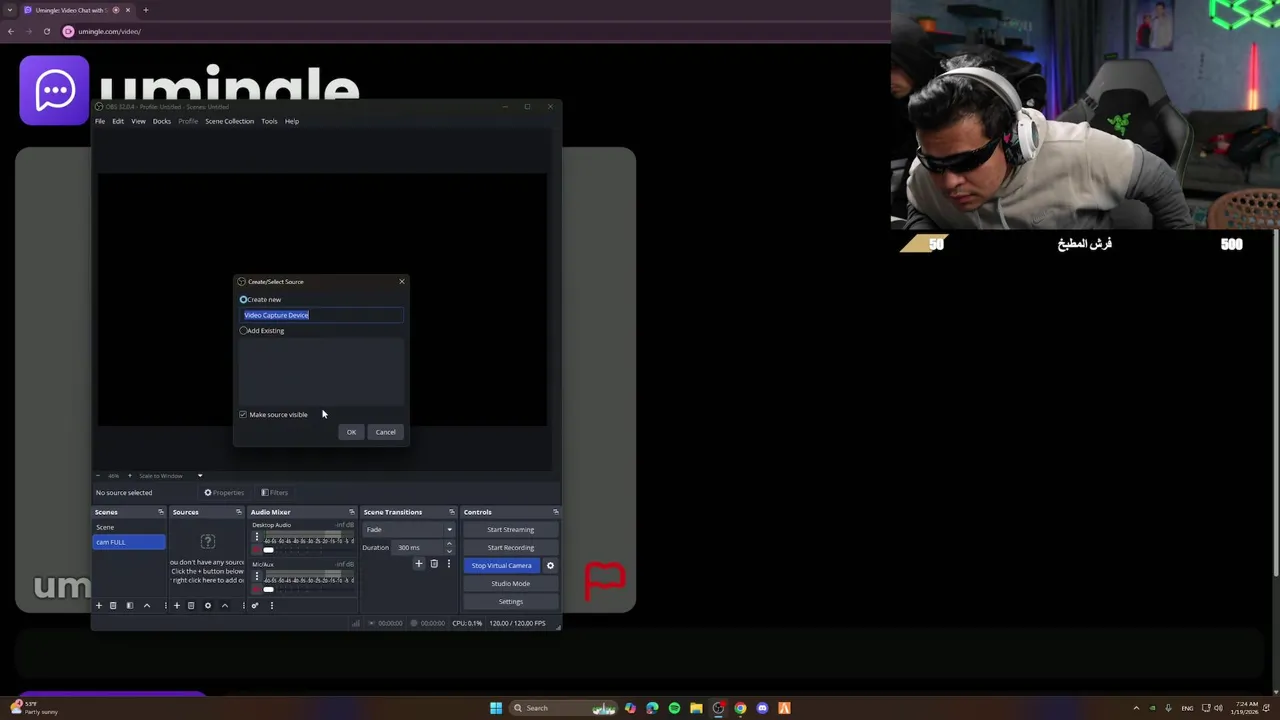Increase transition duration with up arrow
Screen dimensions: 1280x720
(449, 544)
